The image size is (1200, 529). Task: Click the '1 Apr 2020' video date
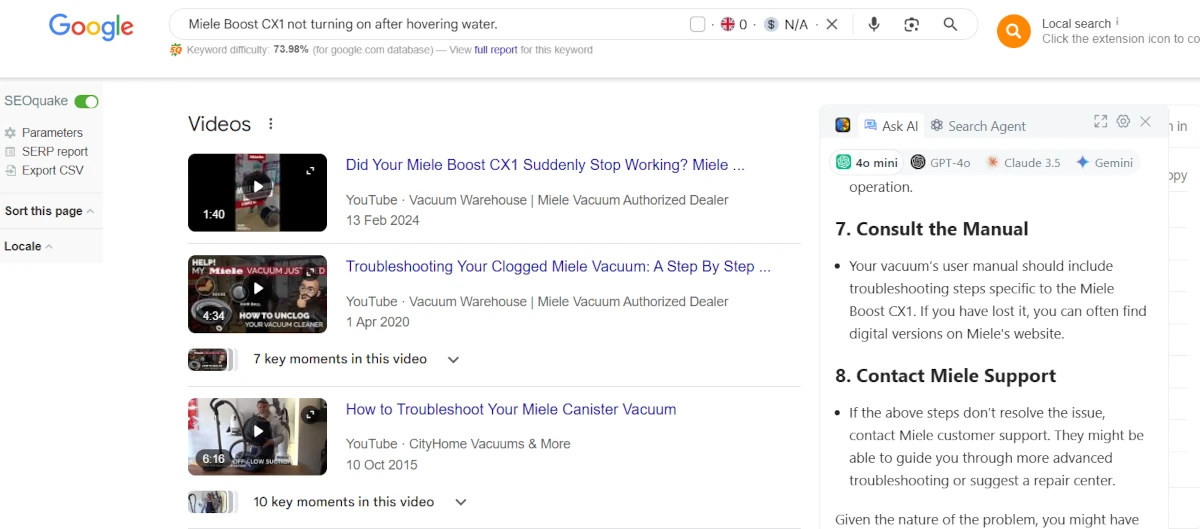click(x=379, y=322)
